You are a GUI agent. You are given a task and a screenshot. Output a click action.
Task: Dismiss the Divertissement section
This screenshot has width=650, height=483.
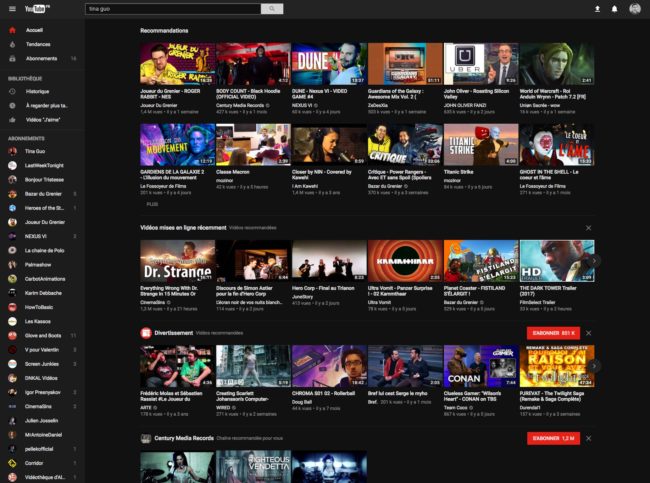pos(588,333)
